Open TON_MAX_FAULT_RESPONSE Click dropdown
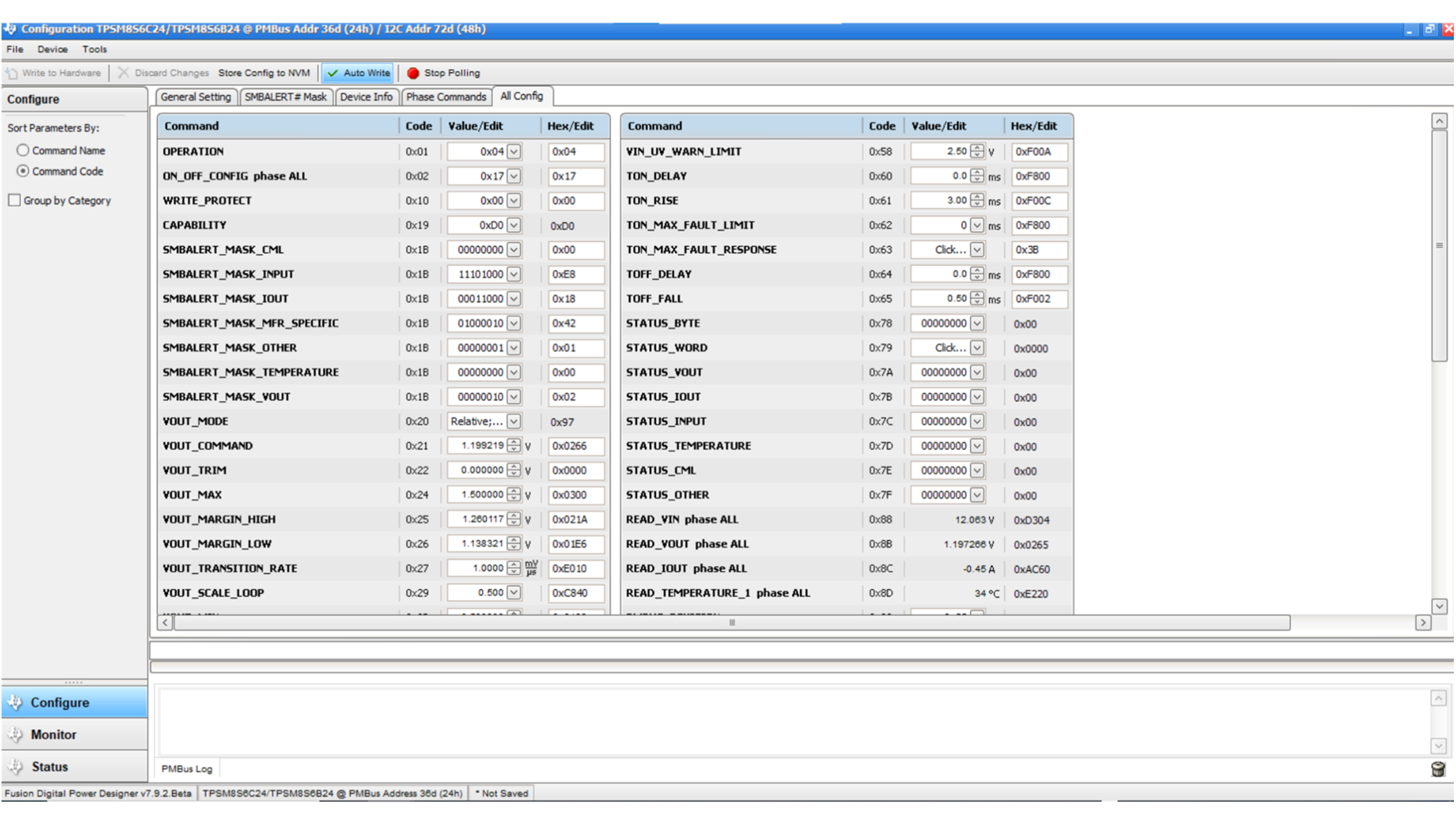 (x=975, y=250)
